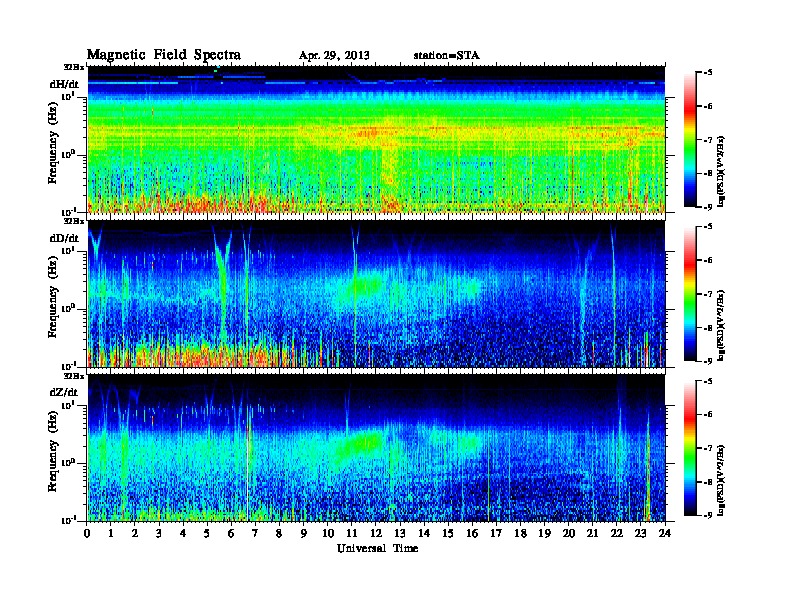The width and height of the screenshot is (792, 612).
Task: Click the 'dZ/dt' panel label
Action: pyautogui.click(x=64, y=392)
